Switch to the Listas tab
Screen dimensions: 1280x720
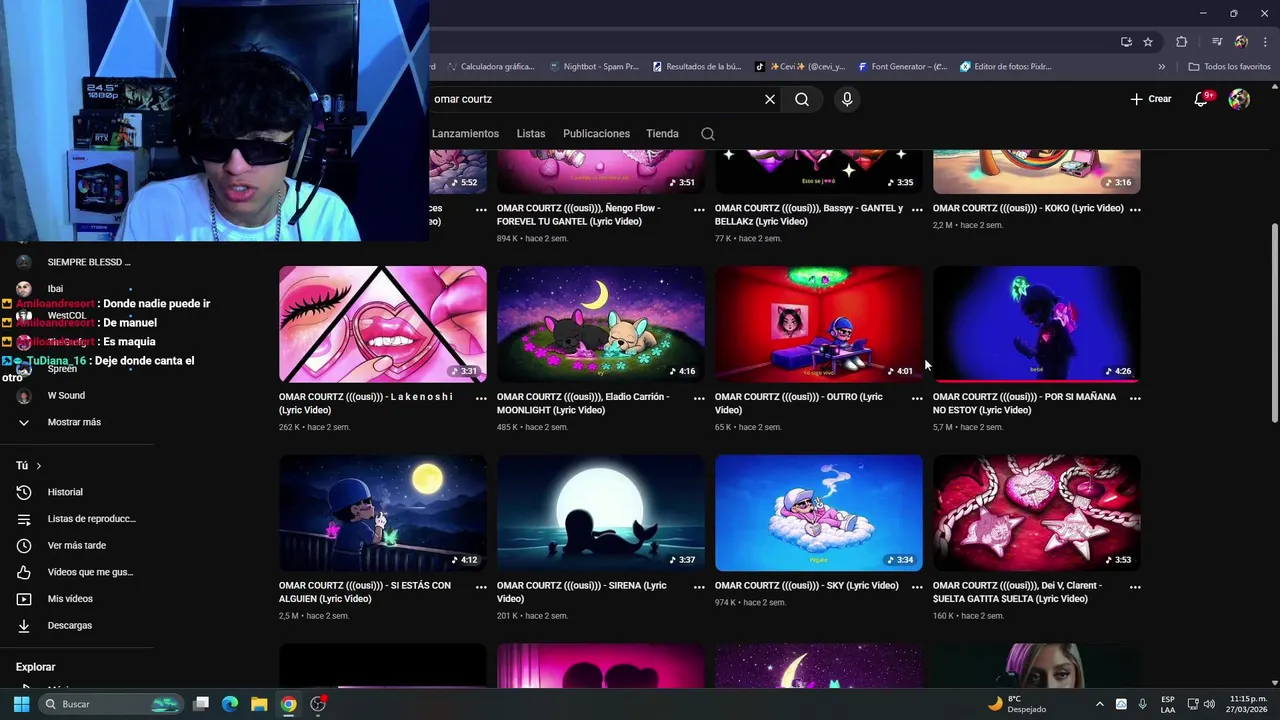531,134
